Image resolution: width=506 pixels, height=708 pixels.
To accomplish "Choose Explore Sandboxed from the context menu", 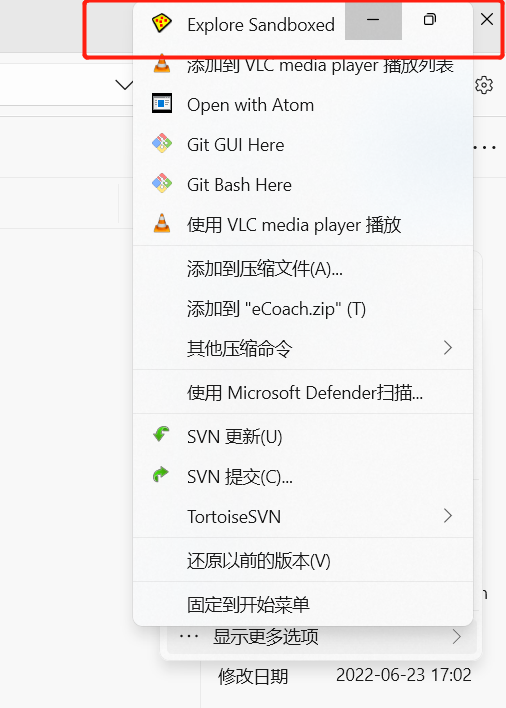I will 261,25.
